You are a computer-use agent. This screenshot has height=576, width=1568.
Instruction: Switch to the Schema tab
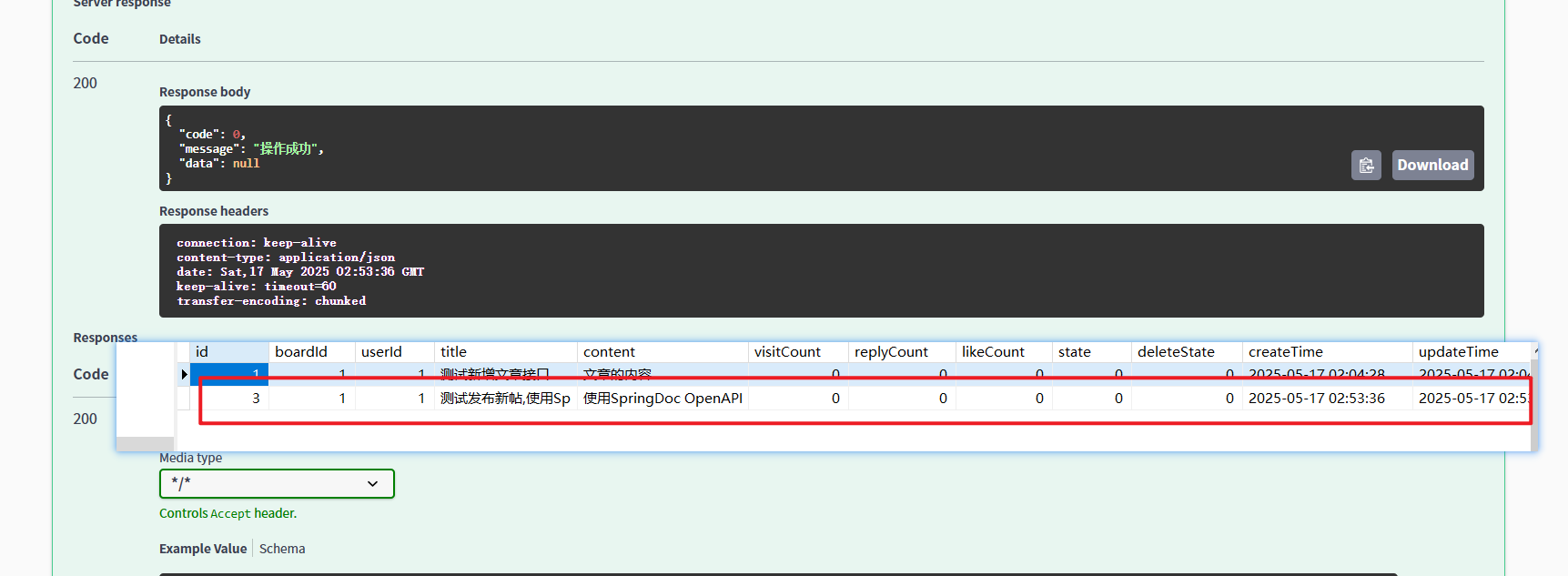282,549
